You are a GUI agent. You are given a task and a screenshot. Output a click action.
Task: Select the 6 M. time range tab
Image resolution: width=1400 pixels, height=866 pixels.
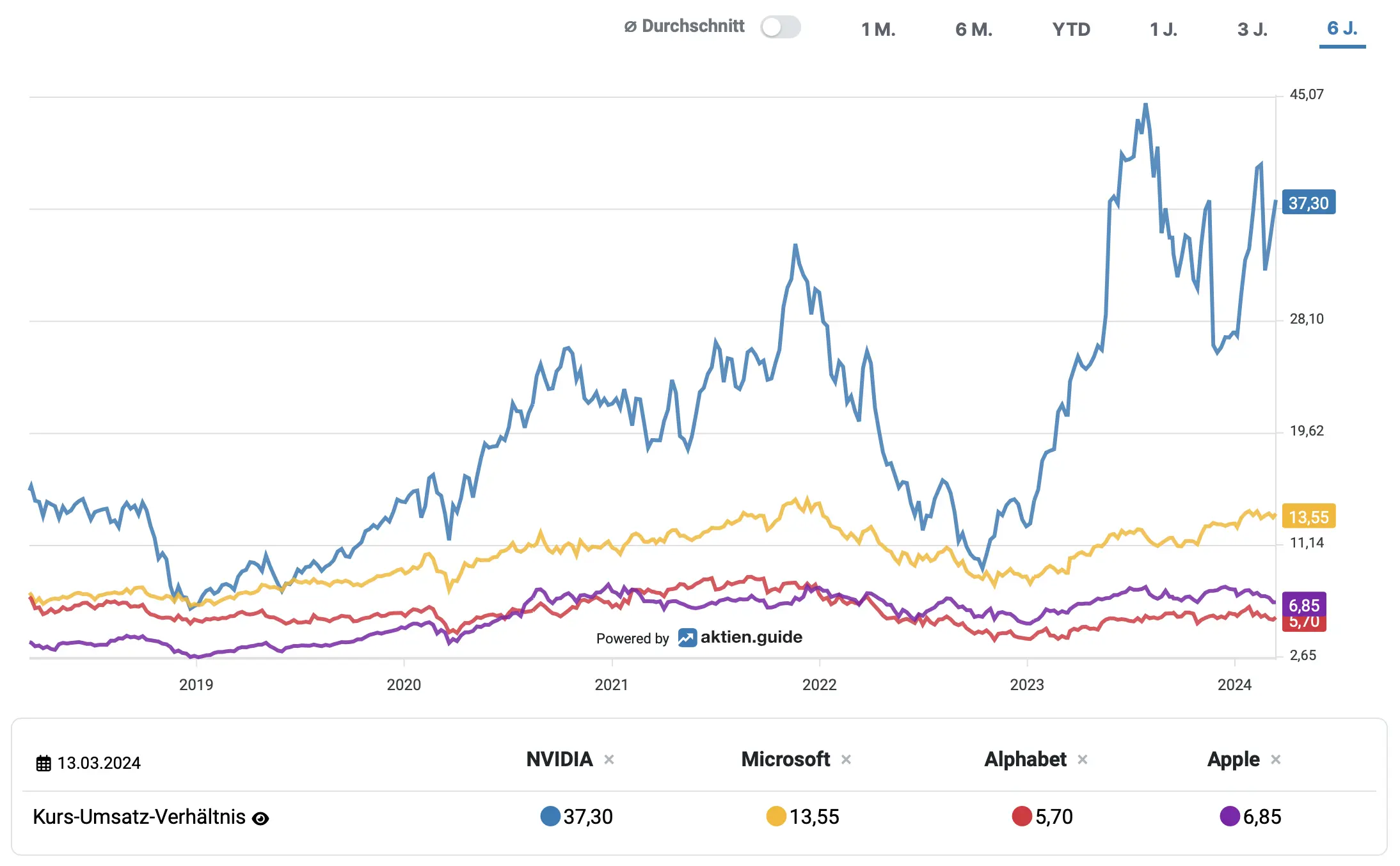click(x=973, y=29)
